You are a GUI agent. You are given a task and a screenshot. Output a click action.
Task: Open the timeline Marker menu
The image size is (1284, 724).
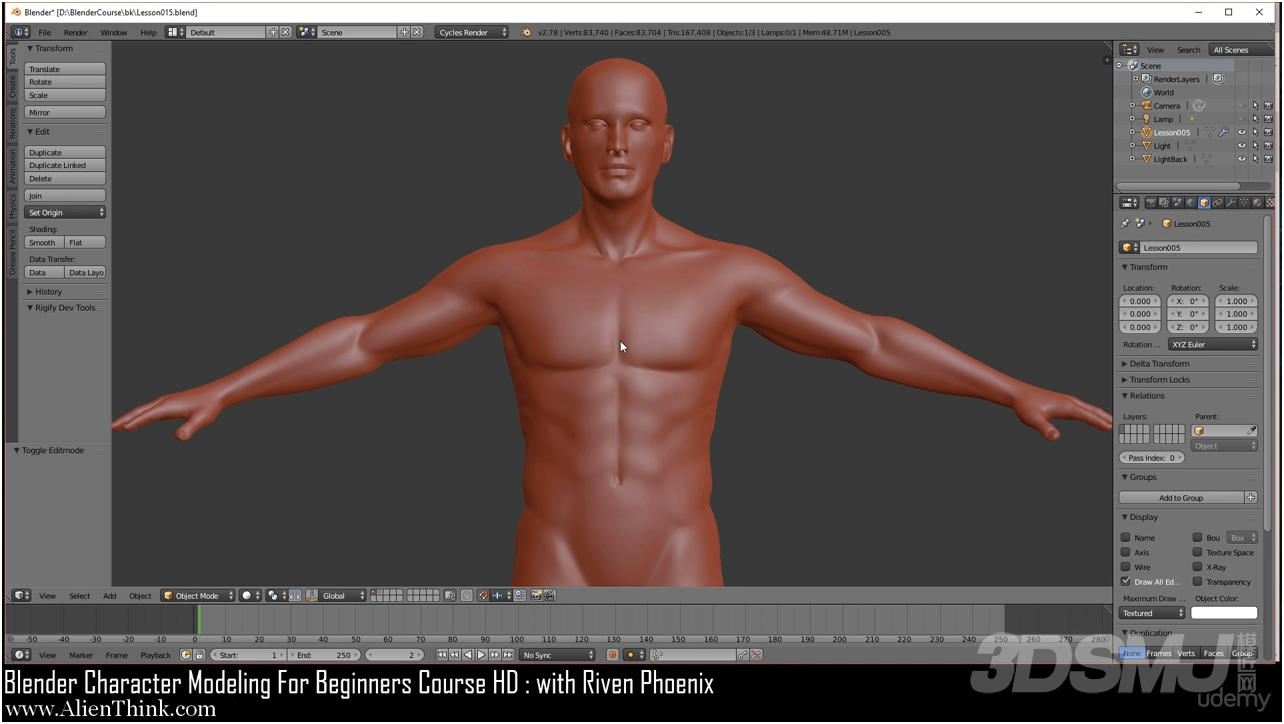click(x=80, y=655)
